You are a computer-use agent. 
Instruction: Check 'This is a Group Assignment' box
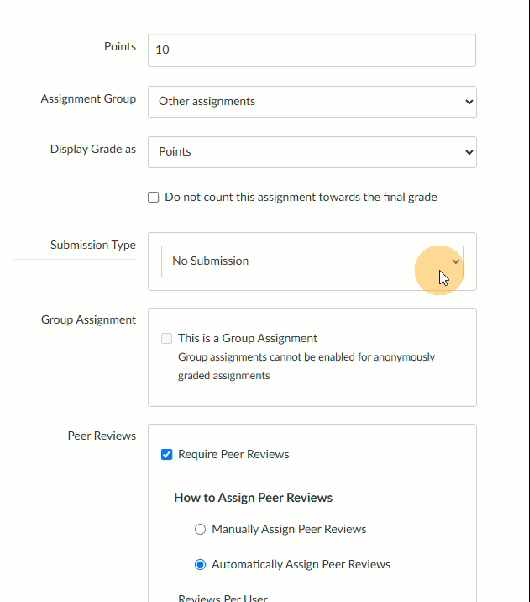click(166, 338)
